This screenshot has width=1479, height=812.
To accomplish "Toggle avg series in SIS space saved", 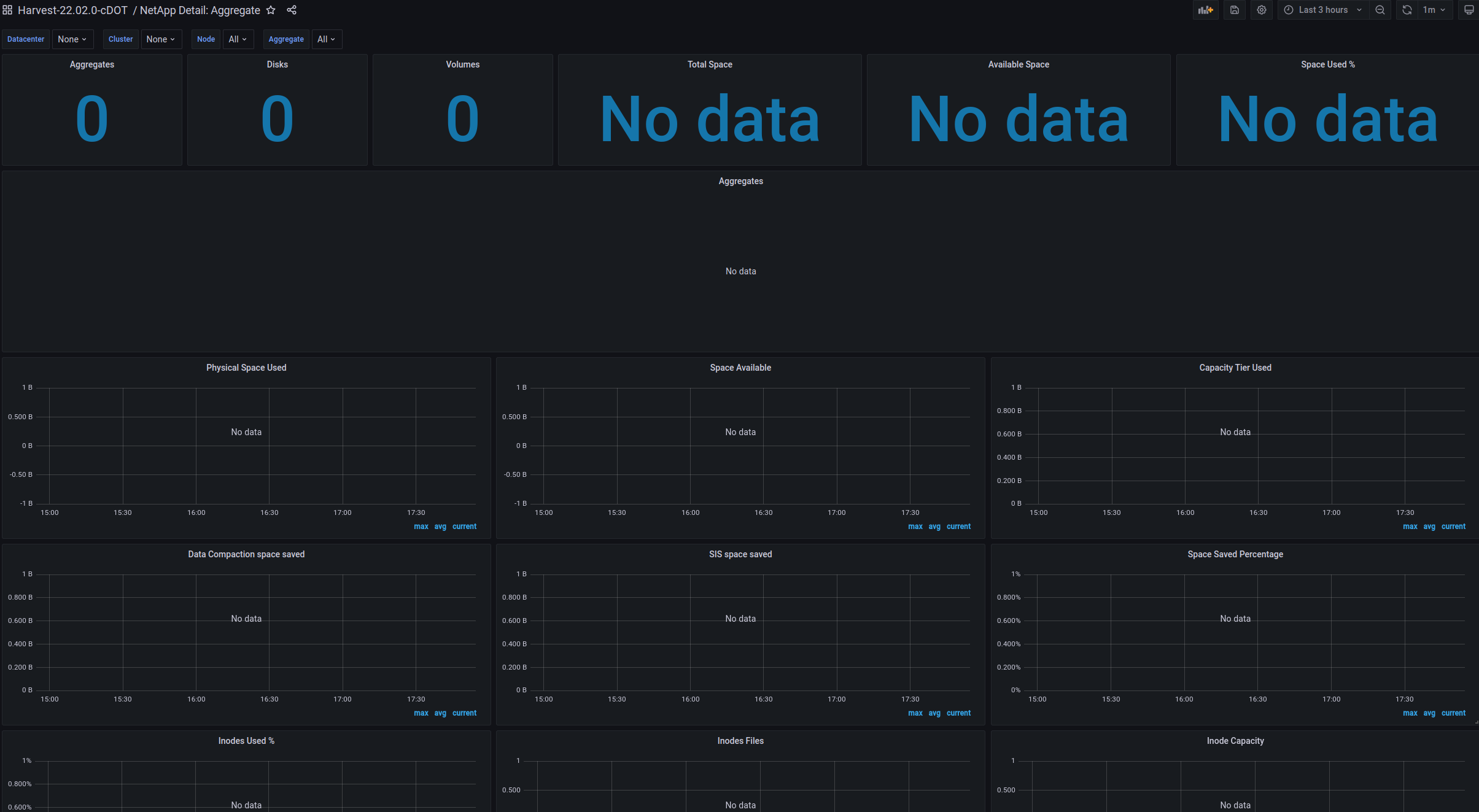I will coord(933,713).
